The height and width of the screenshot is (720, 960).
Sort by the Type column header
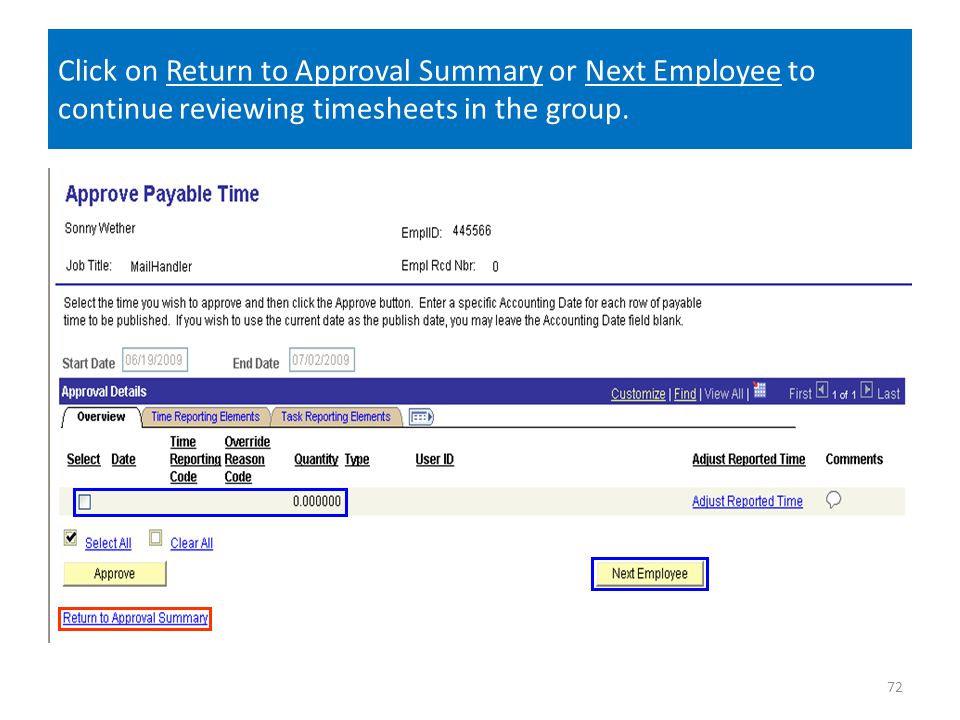point(357,459)
